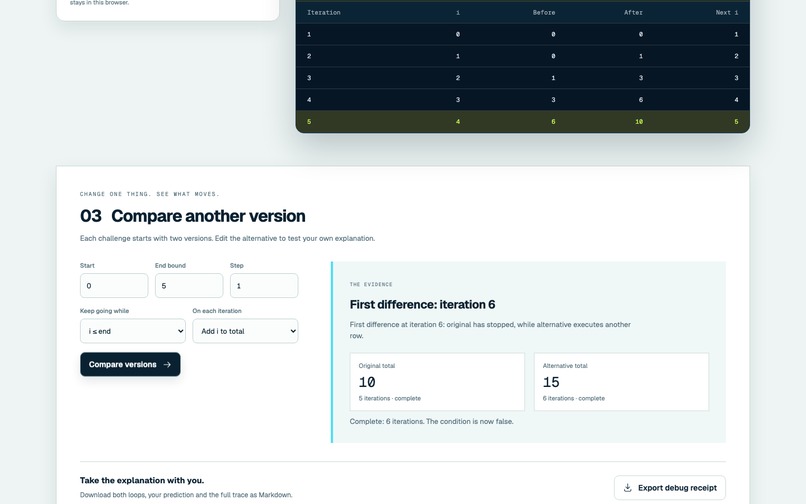Image resolution: width=806 pixels, height=504 pixels.
Task: Click the download icon on Export debug receipt
Action: 628,488
